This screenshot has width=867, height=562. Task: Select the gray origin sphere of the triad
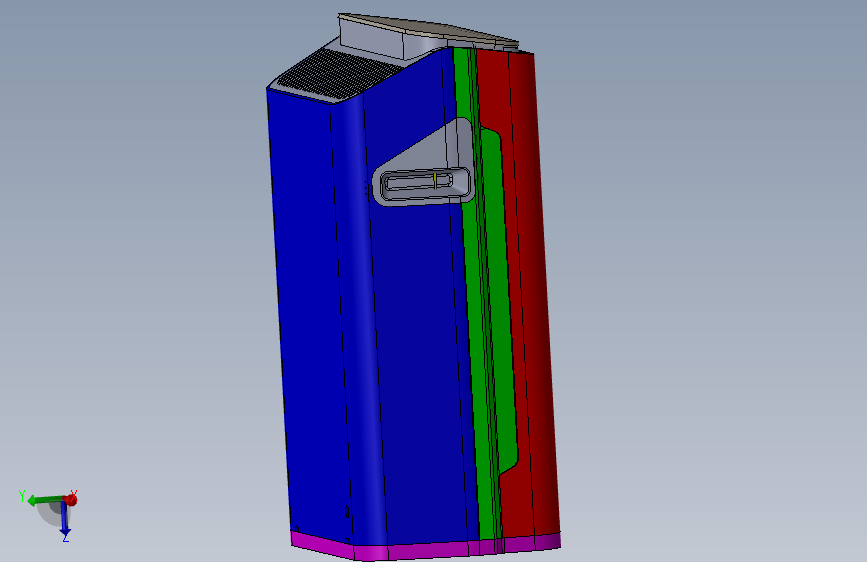(51, 513)
